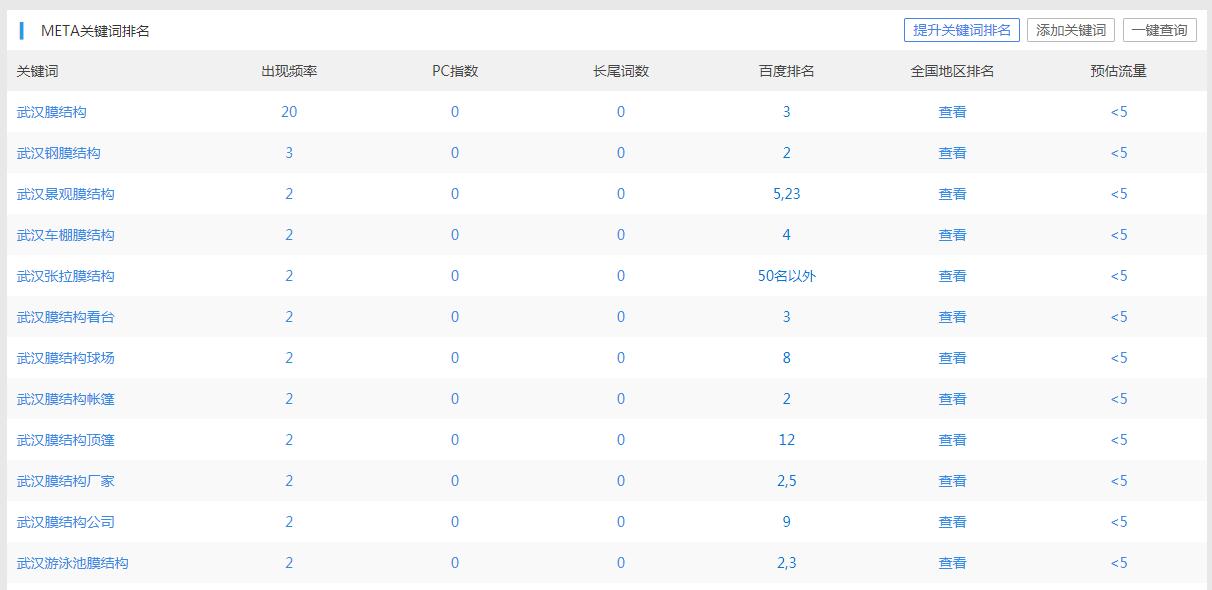Click the 长尾词数 column header
Image resolution: width=1212 pixels, height=590 pixels.
(x=621, y=71)
